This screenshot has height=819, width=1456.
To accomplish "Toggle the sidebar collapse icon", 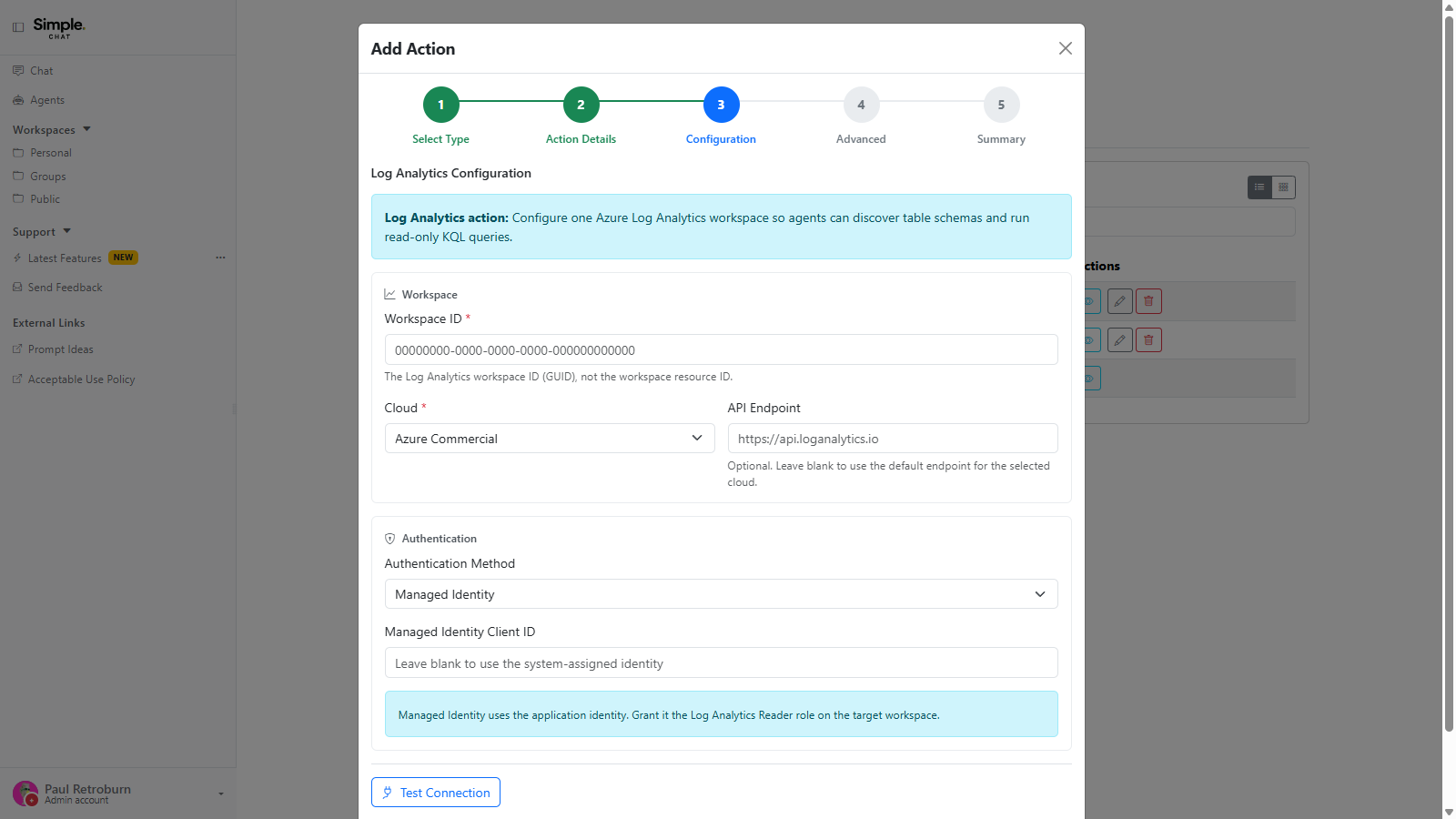I will coord(18,27).
